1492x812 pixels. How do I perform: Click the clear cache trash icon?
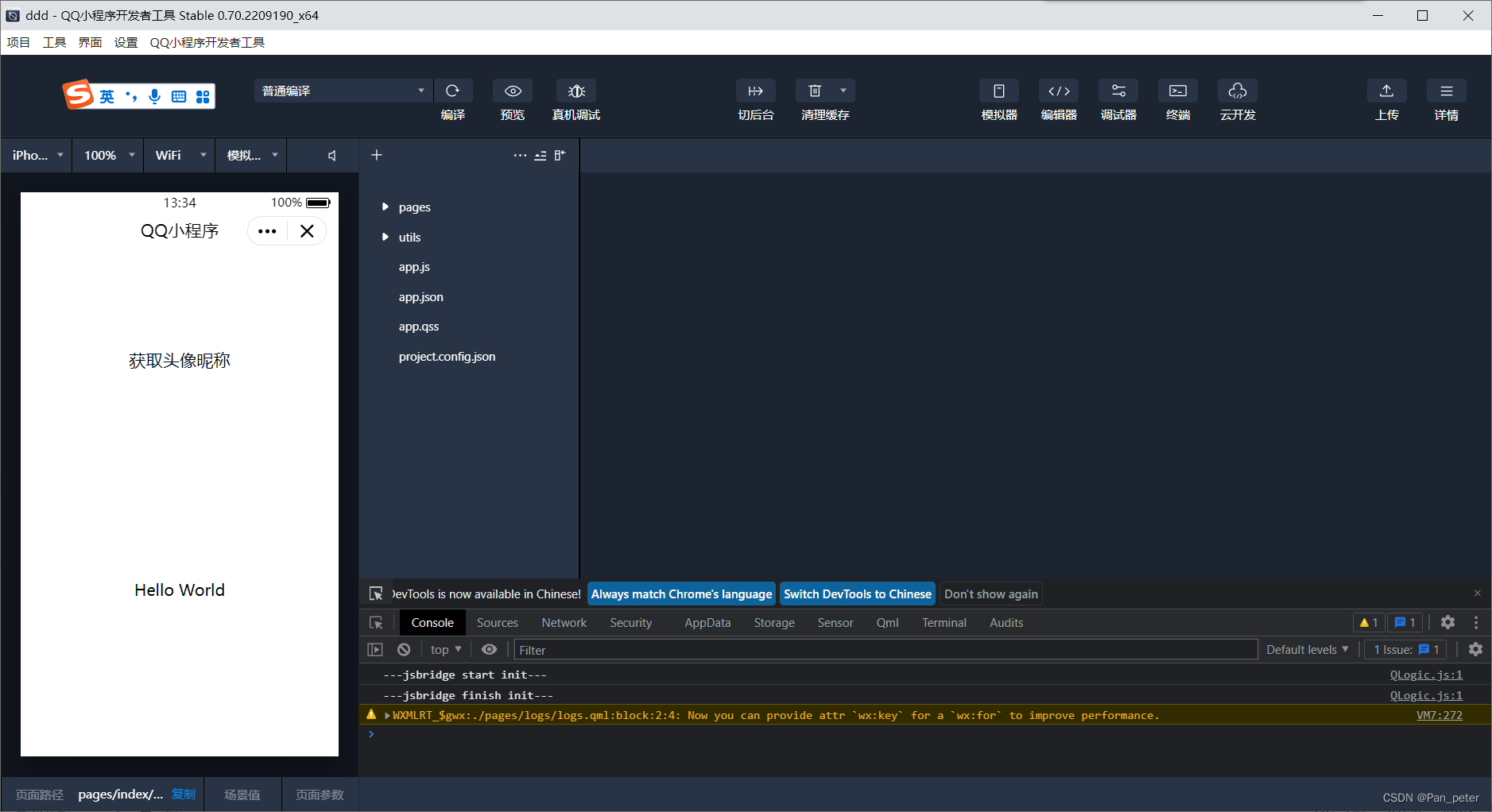(x=815, y=91)
